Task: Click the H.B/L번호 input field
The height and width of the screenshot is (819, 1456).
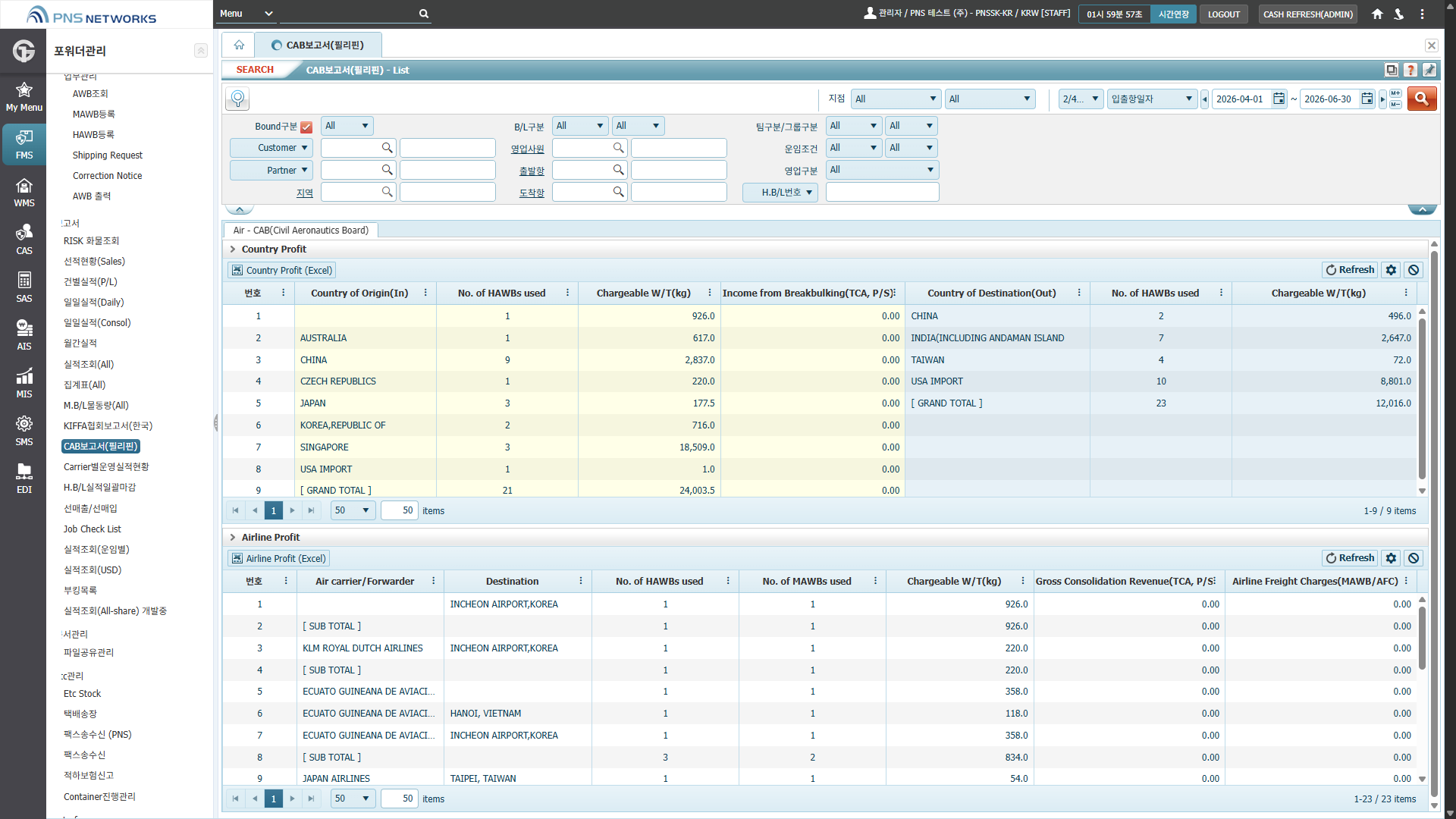Action: click(882, 193)
